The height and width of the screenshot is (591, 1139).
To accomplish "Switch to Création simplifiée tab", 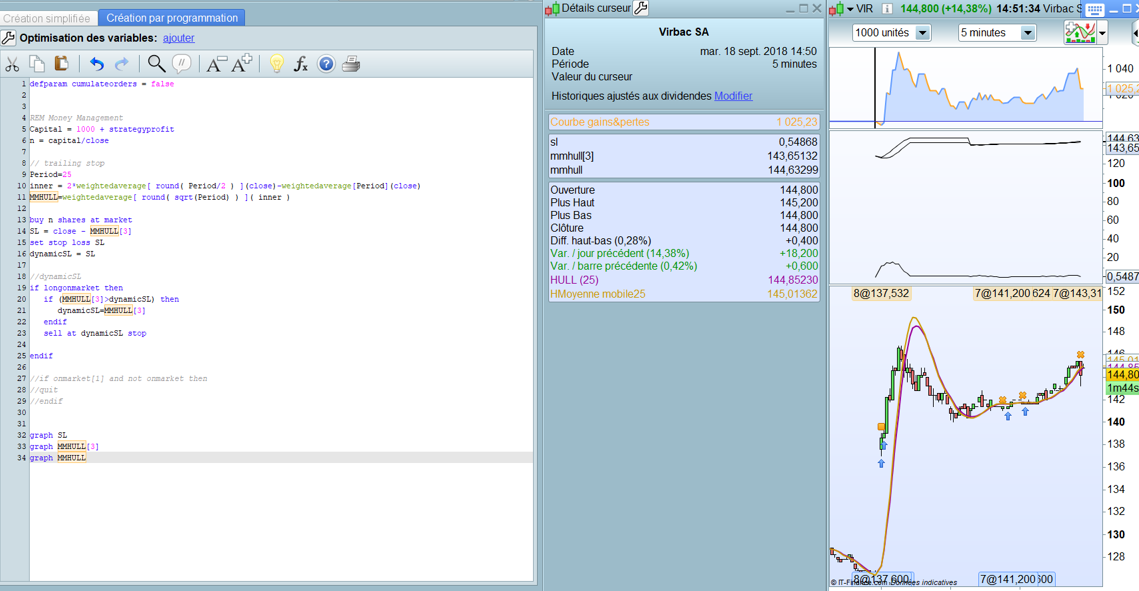I will [x=47, y=18].
